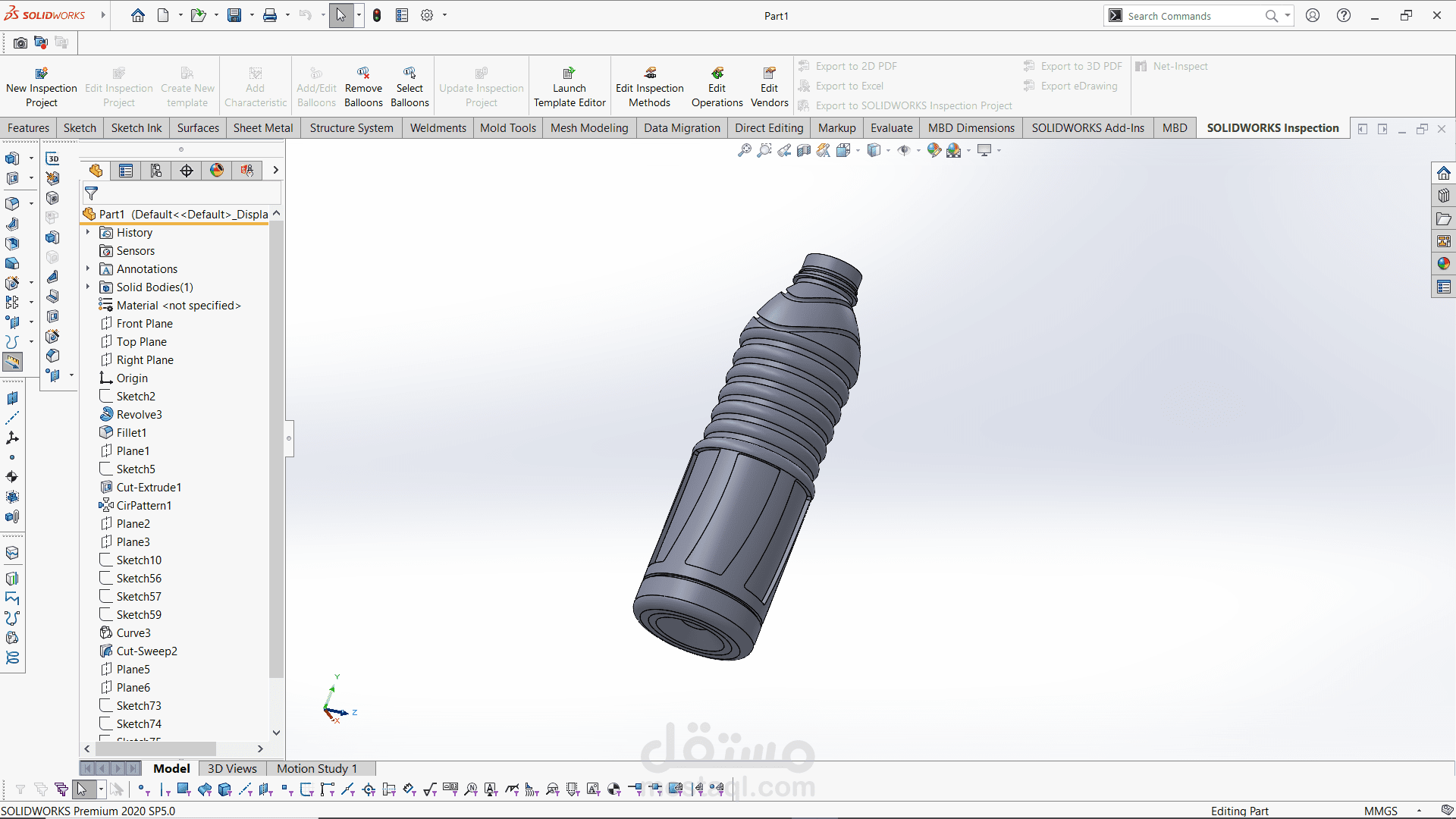The image size is (1456, 819).
Task: Click the Help question mark icon
Action: 1344,15
